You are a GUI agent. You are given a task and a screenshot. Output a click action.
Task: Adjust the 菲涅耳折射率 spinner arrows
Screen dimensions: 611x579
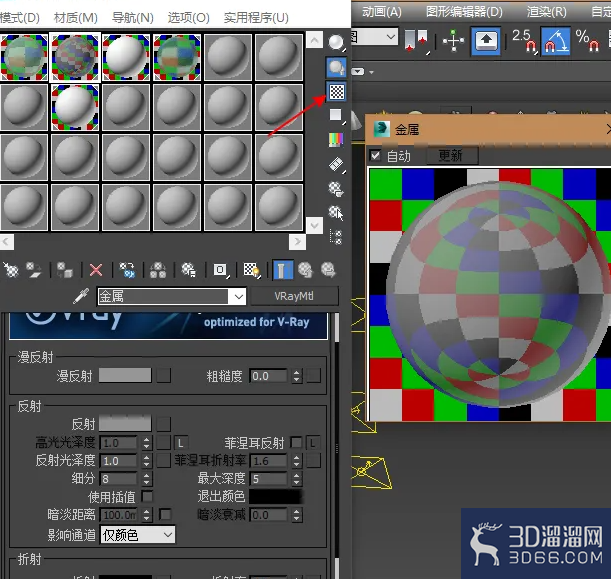pyautogui.click(x=297, y=461)
